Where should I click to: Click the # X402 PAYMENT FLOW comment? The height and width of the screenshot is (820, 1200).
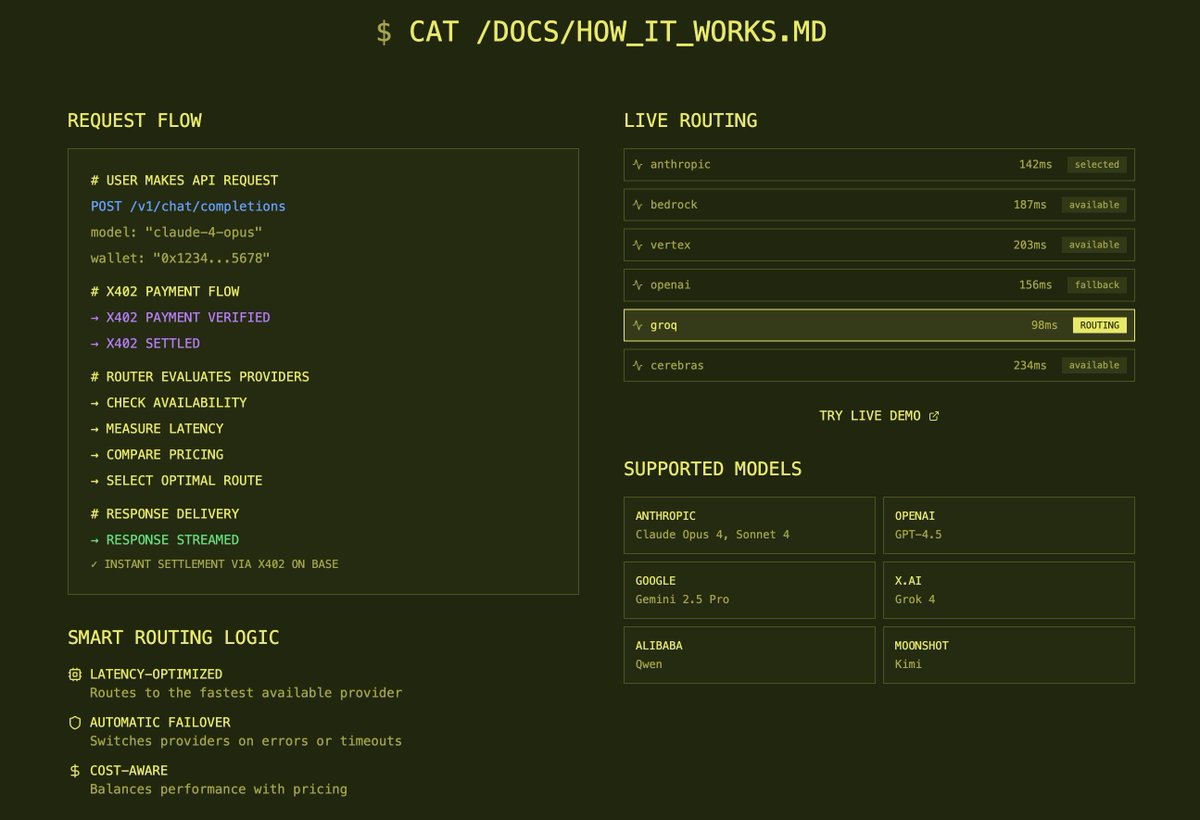point(165,291)
